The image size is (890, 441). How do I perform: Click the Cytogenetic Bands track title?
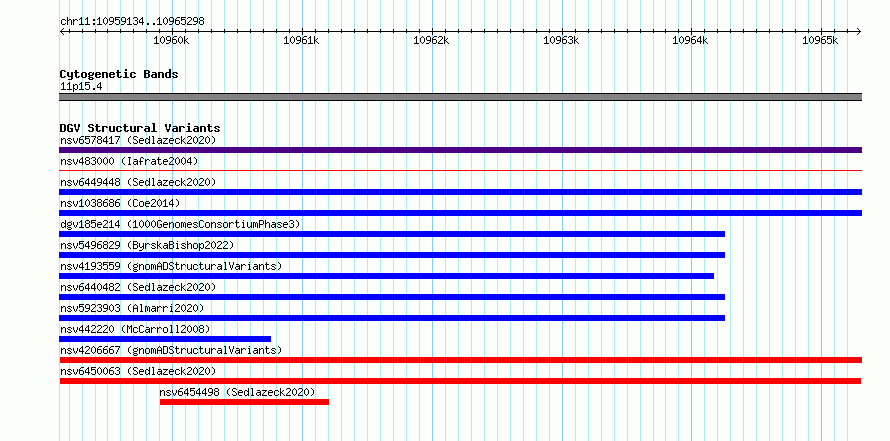[x=119, y=74]
